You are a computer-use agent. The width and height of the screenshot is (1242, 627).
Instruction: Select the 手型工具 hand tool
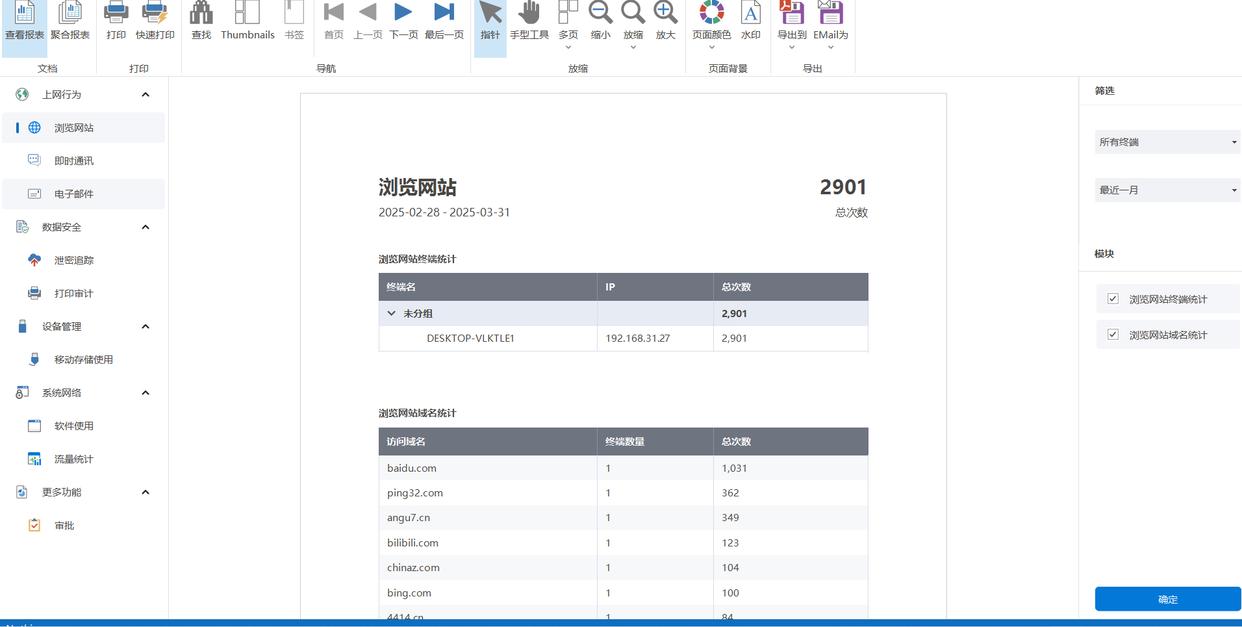click(529, 22)
